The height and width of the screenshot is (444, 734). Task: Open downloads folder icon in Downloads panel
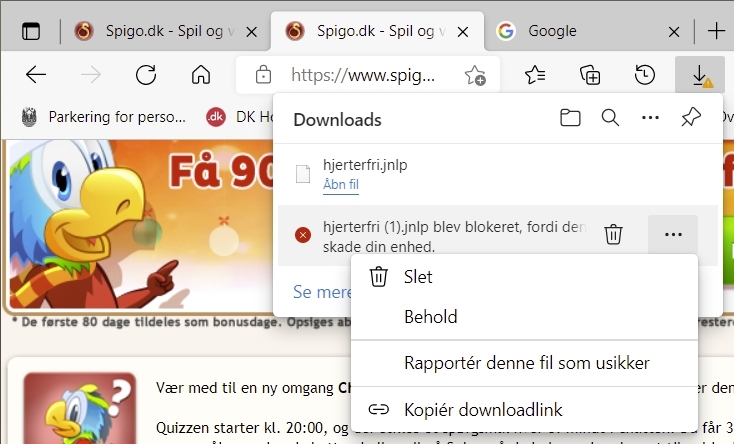(x=570, y=119)
